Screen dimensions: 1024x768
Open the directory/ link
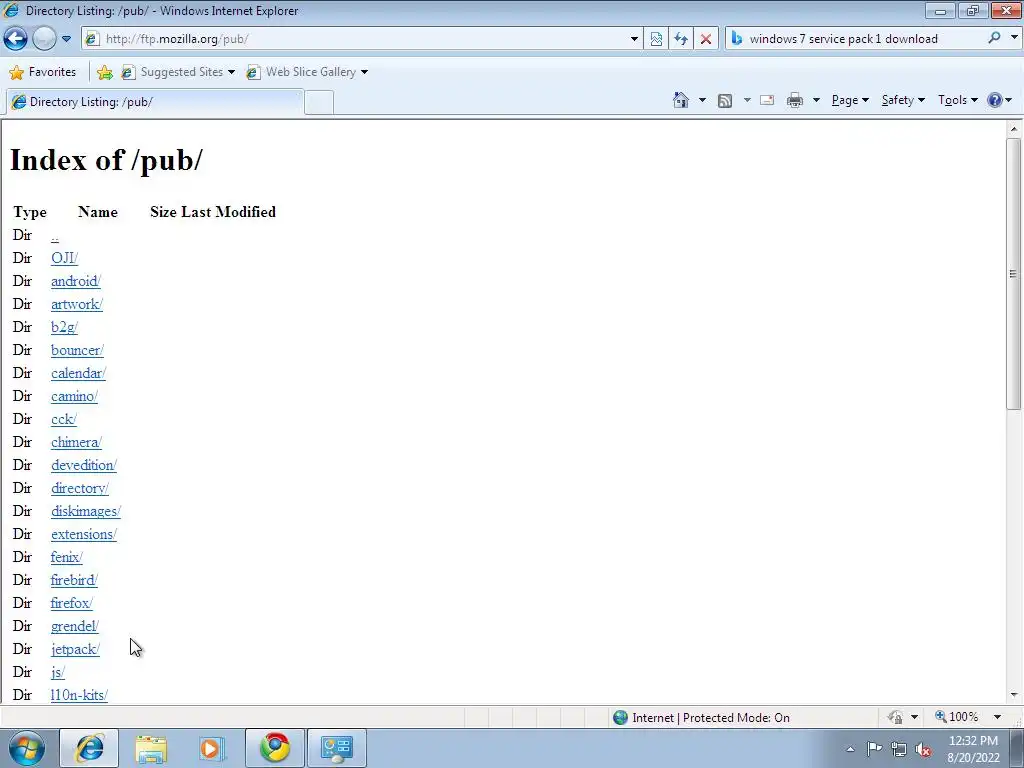[80, 488]
